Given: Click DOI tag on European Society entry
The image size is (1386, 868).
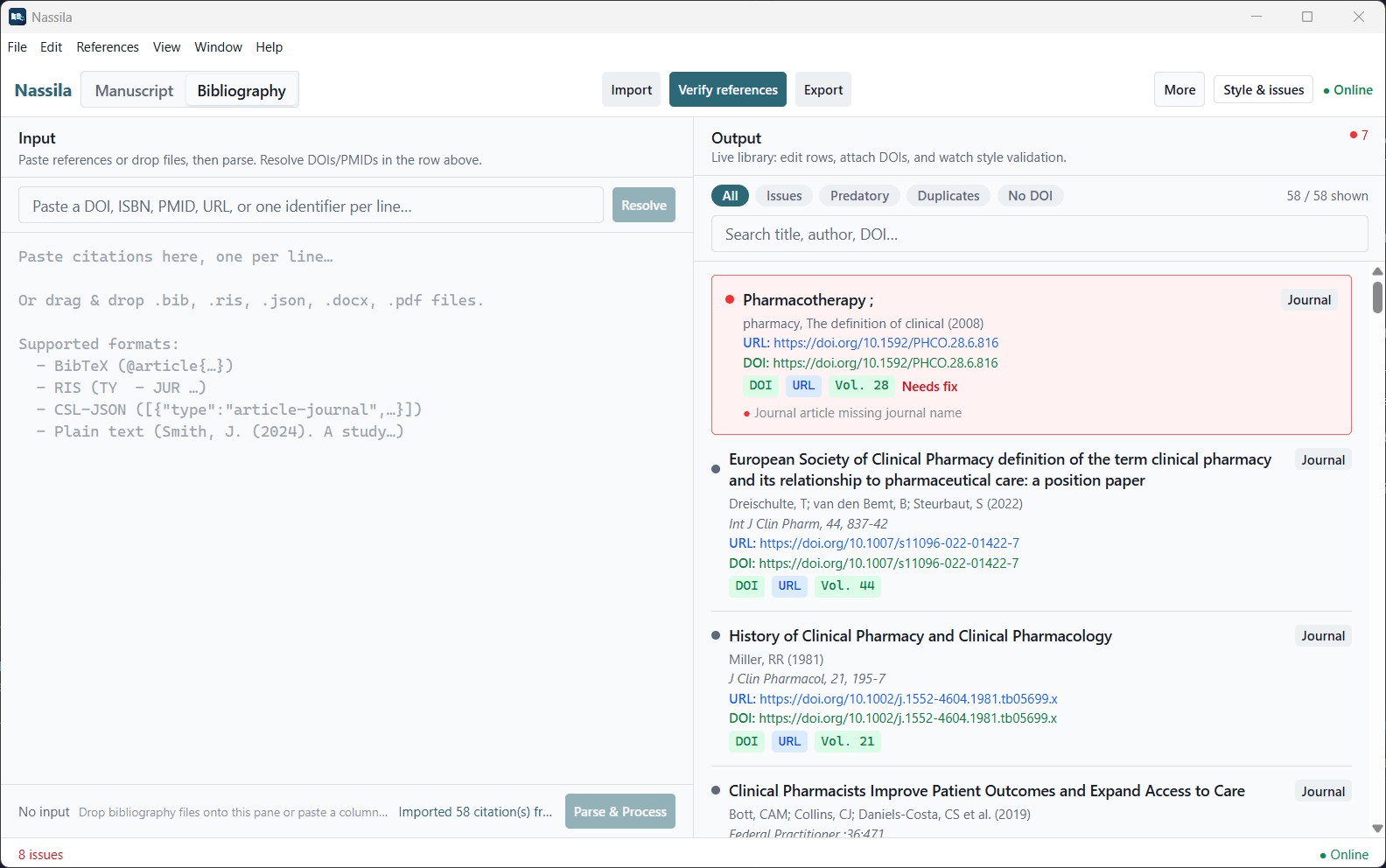Looking at the screenshot, I should pyautogui.click(x=746, y=585).
